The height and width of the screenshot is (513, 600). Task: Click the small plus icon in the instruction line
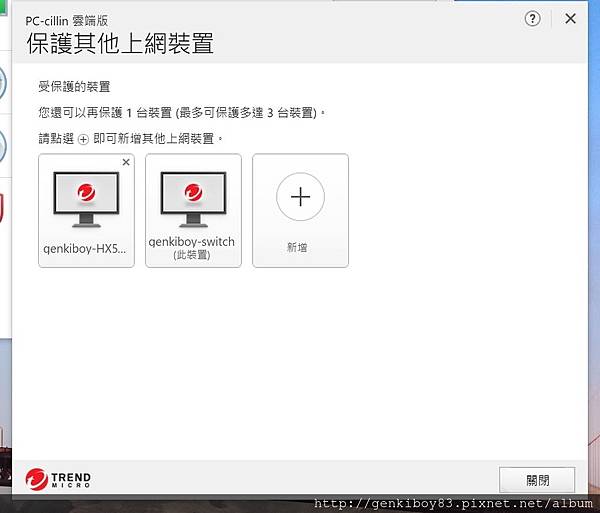[83, 139]
